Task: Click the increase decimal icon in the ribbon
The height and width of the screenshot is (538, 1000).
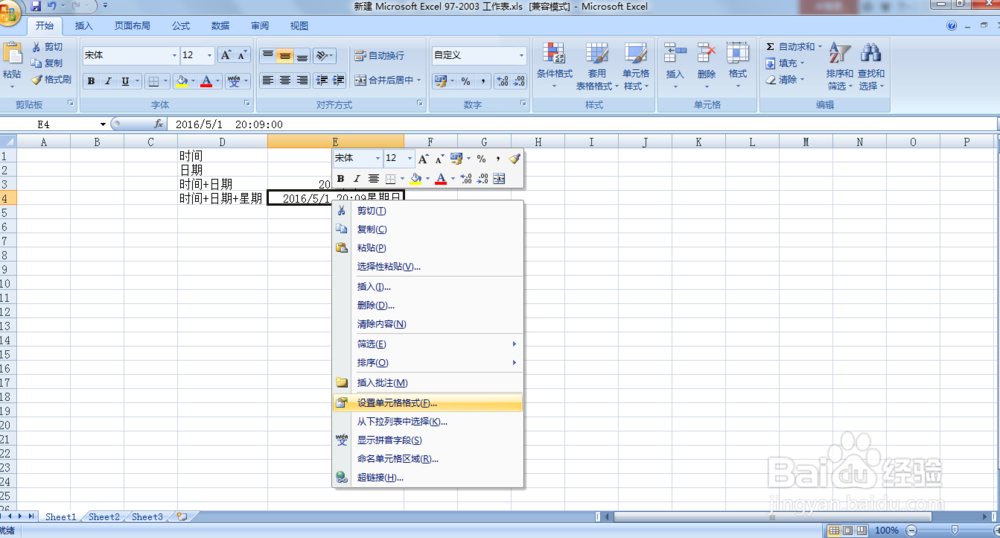Action: (x=503, y=81)
